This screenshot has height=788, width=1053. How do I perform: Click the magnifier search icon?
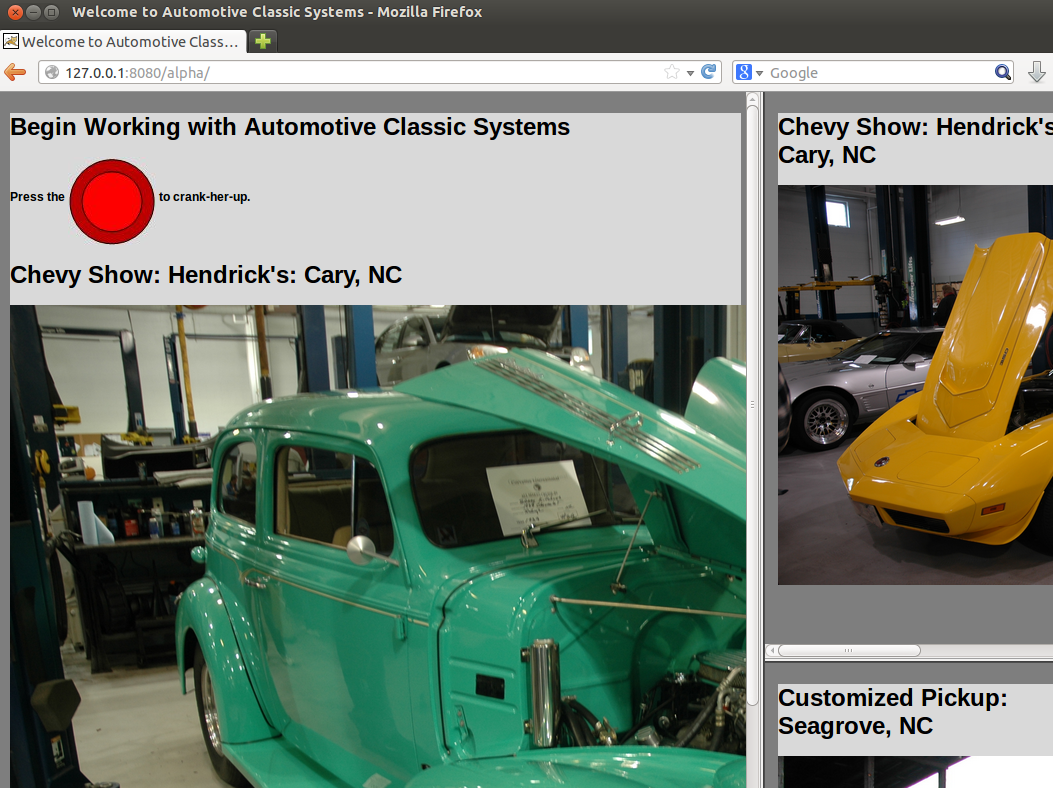[x=1002, y=72]
